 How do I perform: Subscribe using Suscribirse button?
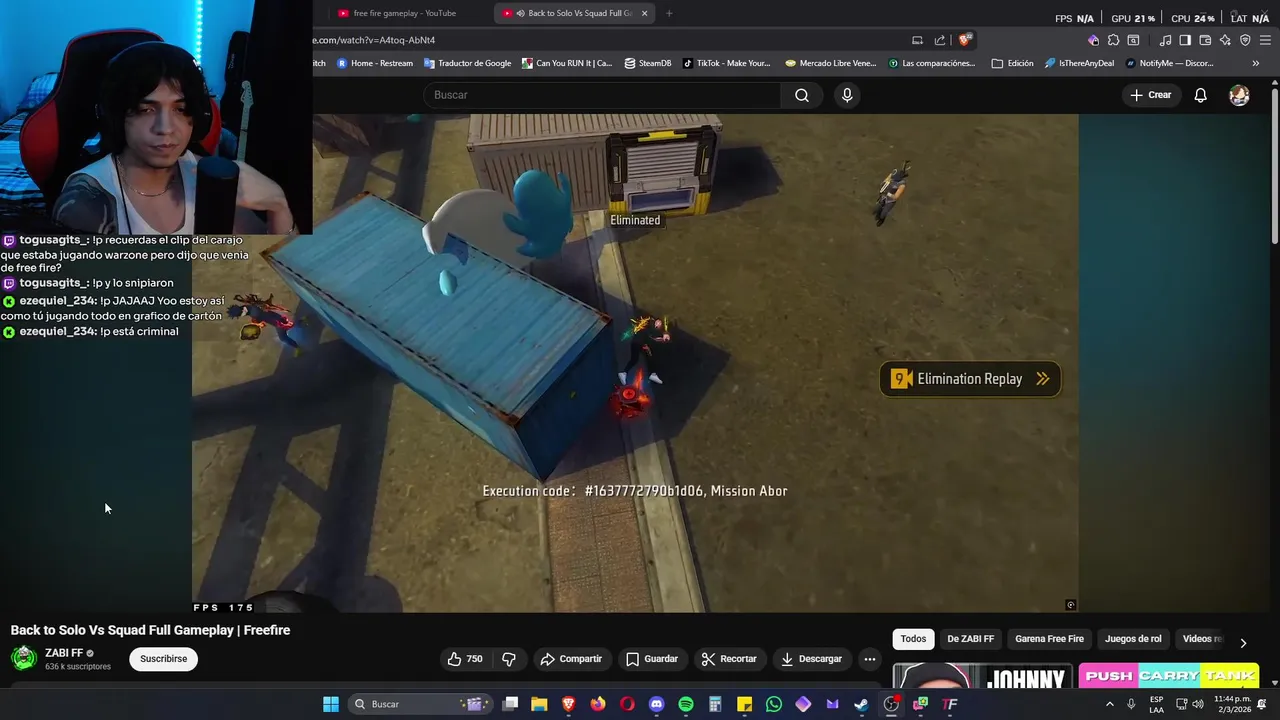point(163,659)
